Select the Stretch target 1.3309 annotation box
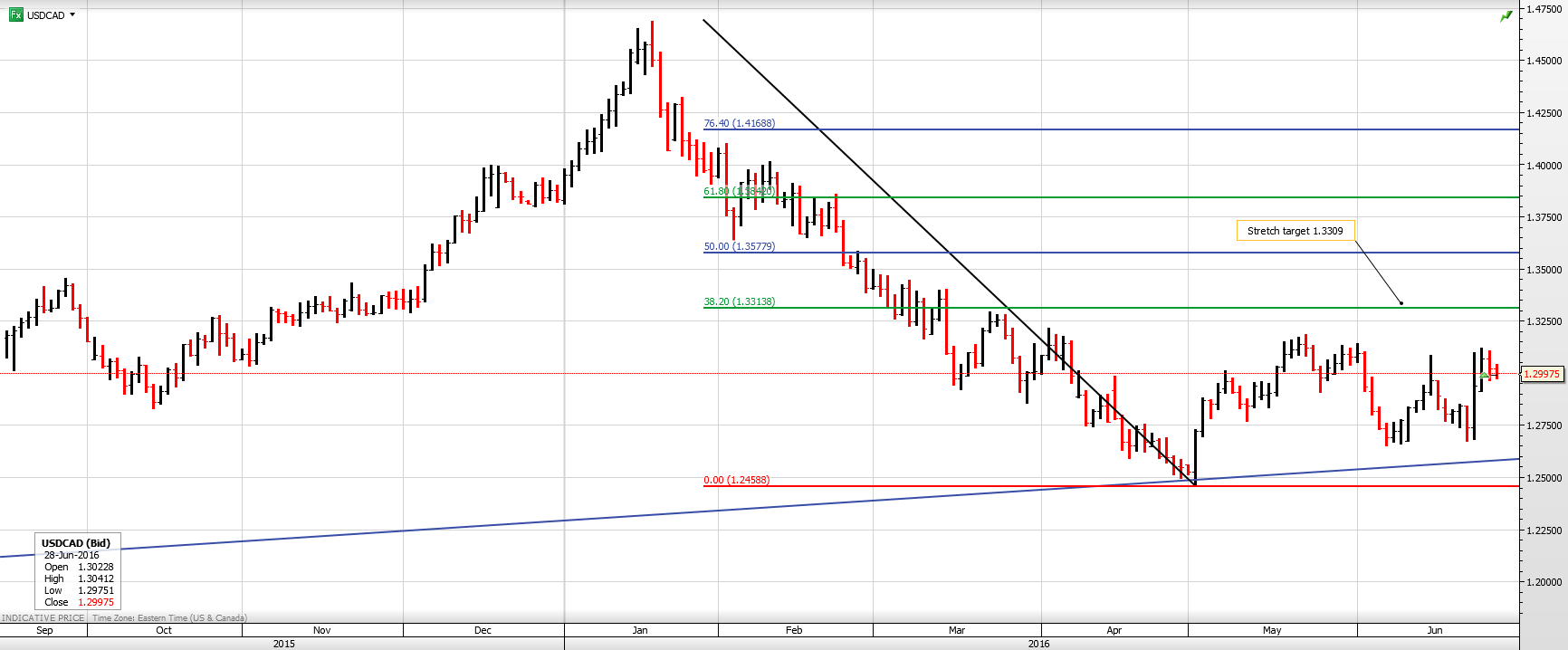The image size is (1568, 650). [x=1295, y=231]
